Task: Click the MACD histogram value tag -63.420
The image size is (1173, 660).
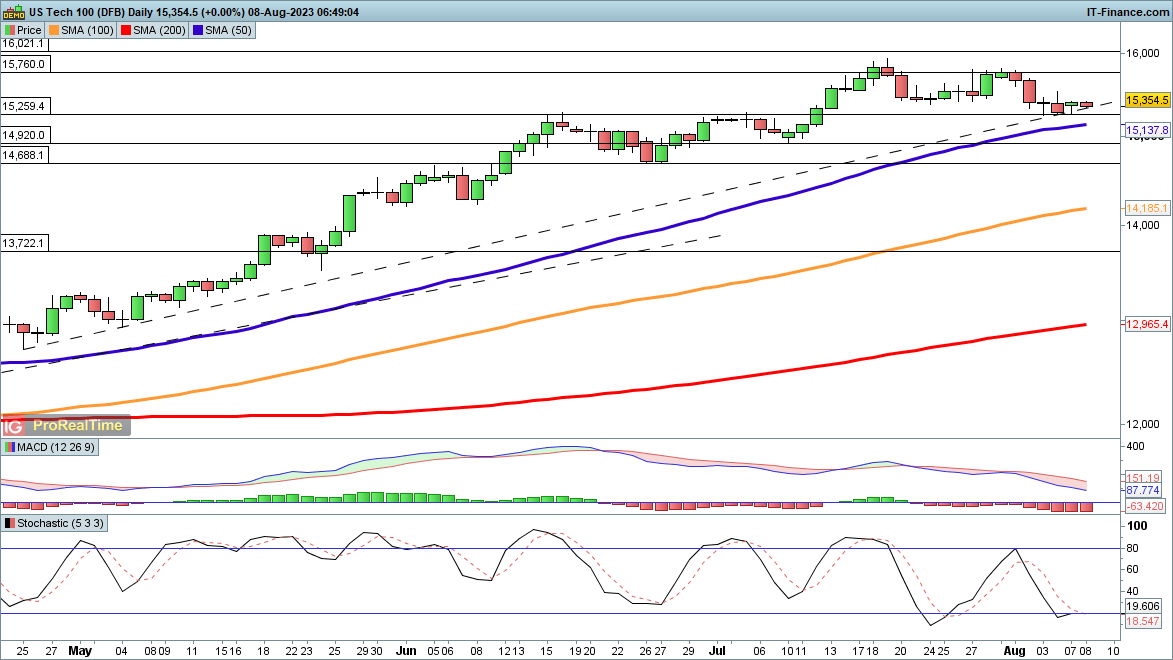Action: (x=1145, y=507)
